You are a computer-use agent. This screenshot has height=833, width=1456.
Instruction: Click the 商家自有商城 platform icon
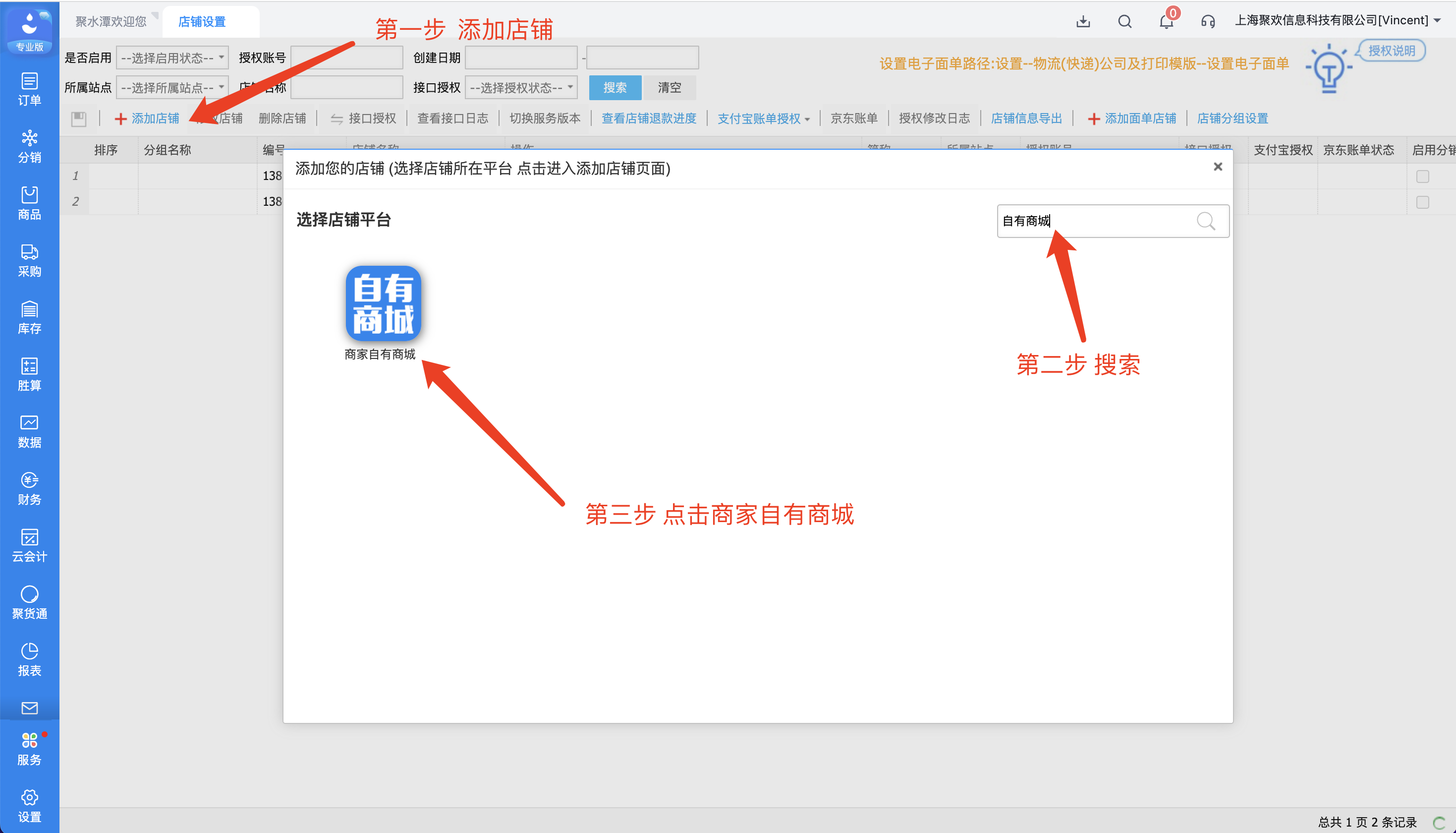pos(383,303)
